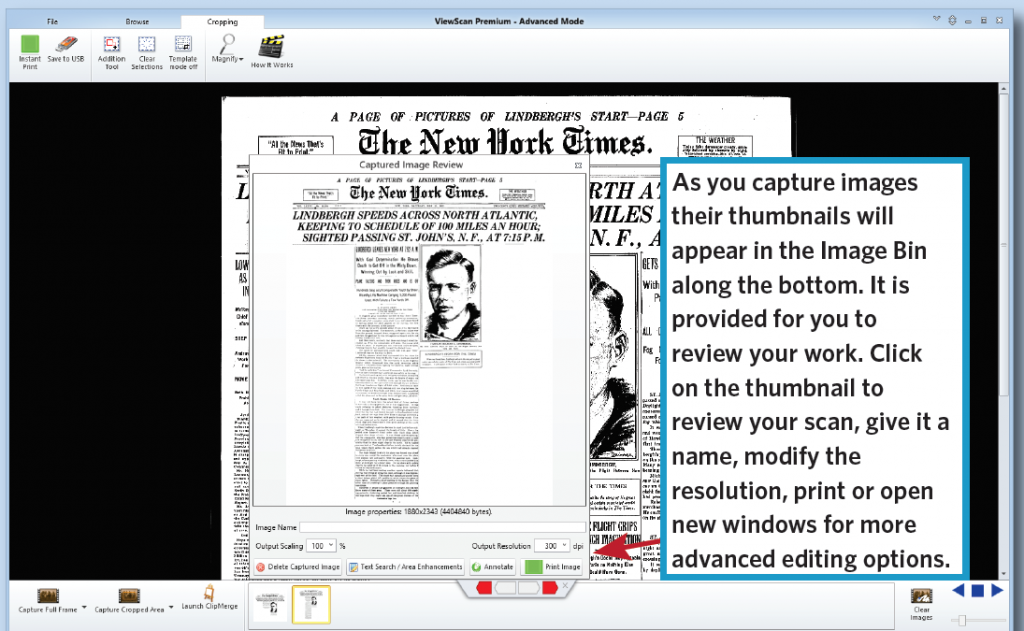The image size is (1024, 631).
Task: Select the Cropping tab
Action: coord(223,22)
